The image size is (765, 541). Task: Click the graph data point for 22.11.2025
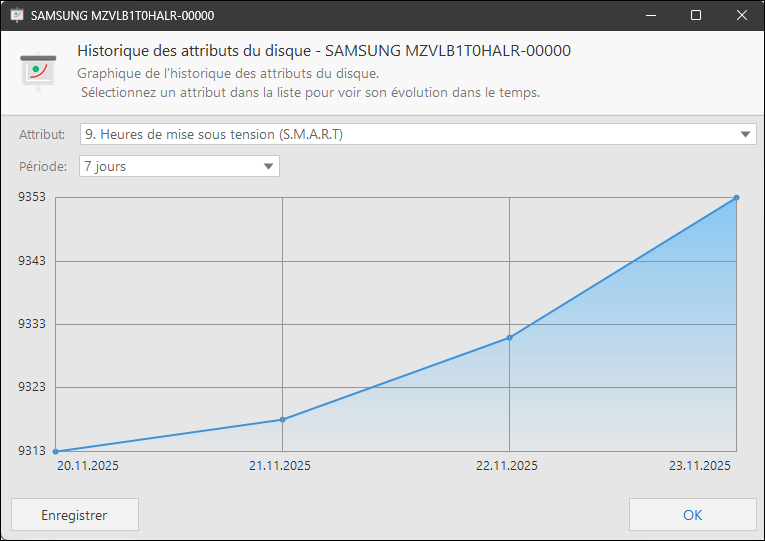tap(510, 337)
